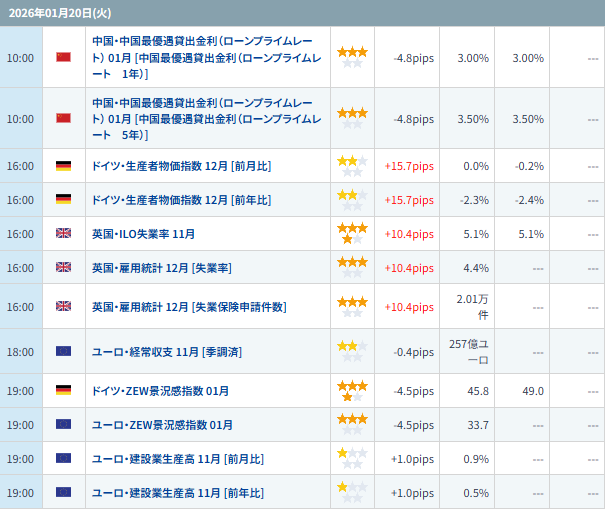Click the 2026年01月20日(火) date header
Viewport: 609px width, 513px height.
click(51, 11)
